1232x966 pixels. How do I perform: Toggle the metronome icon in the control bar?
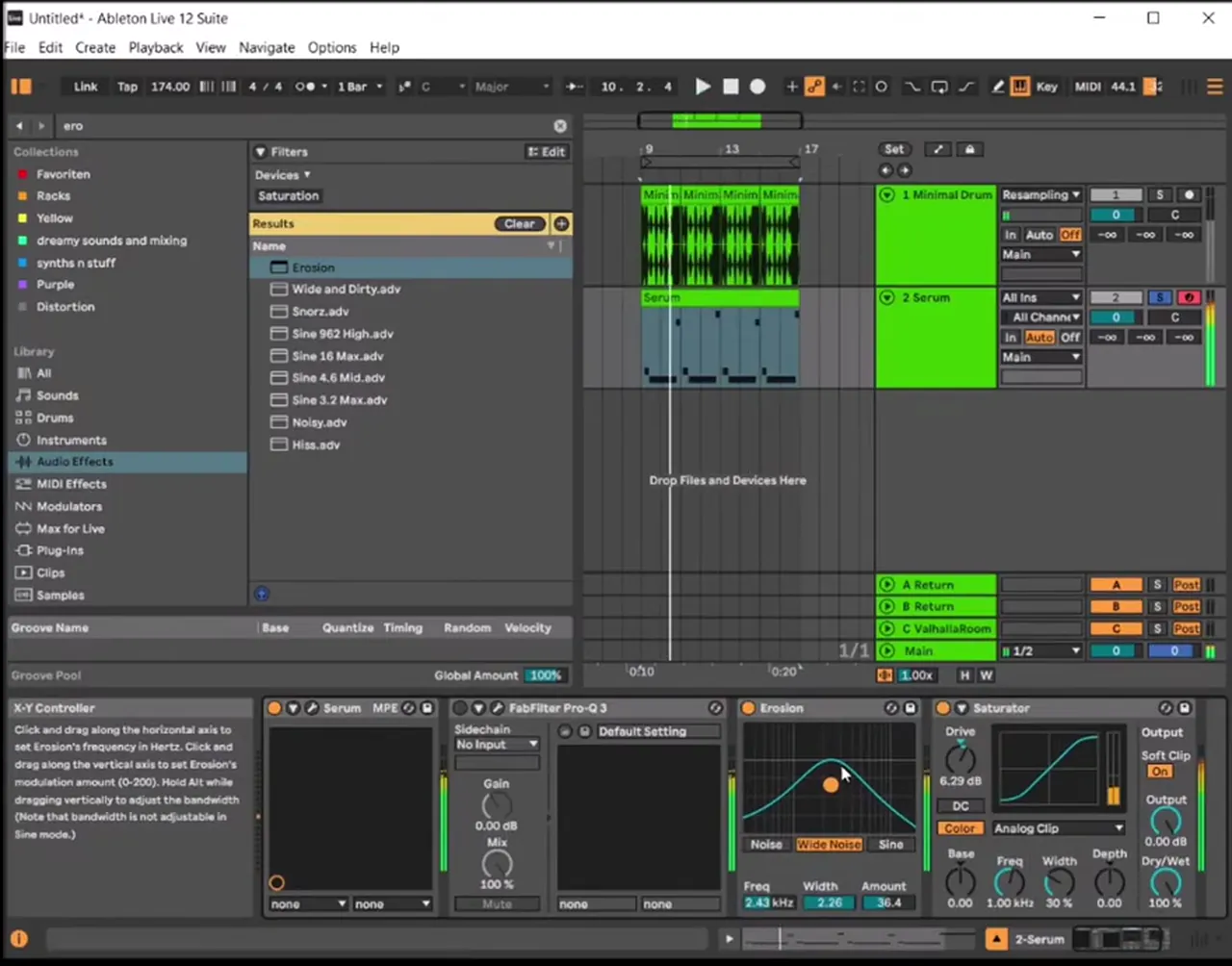[305, 87]
